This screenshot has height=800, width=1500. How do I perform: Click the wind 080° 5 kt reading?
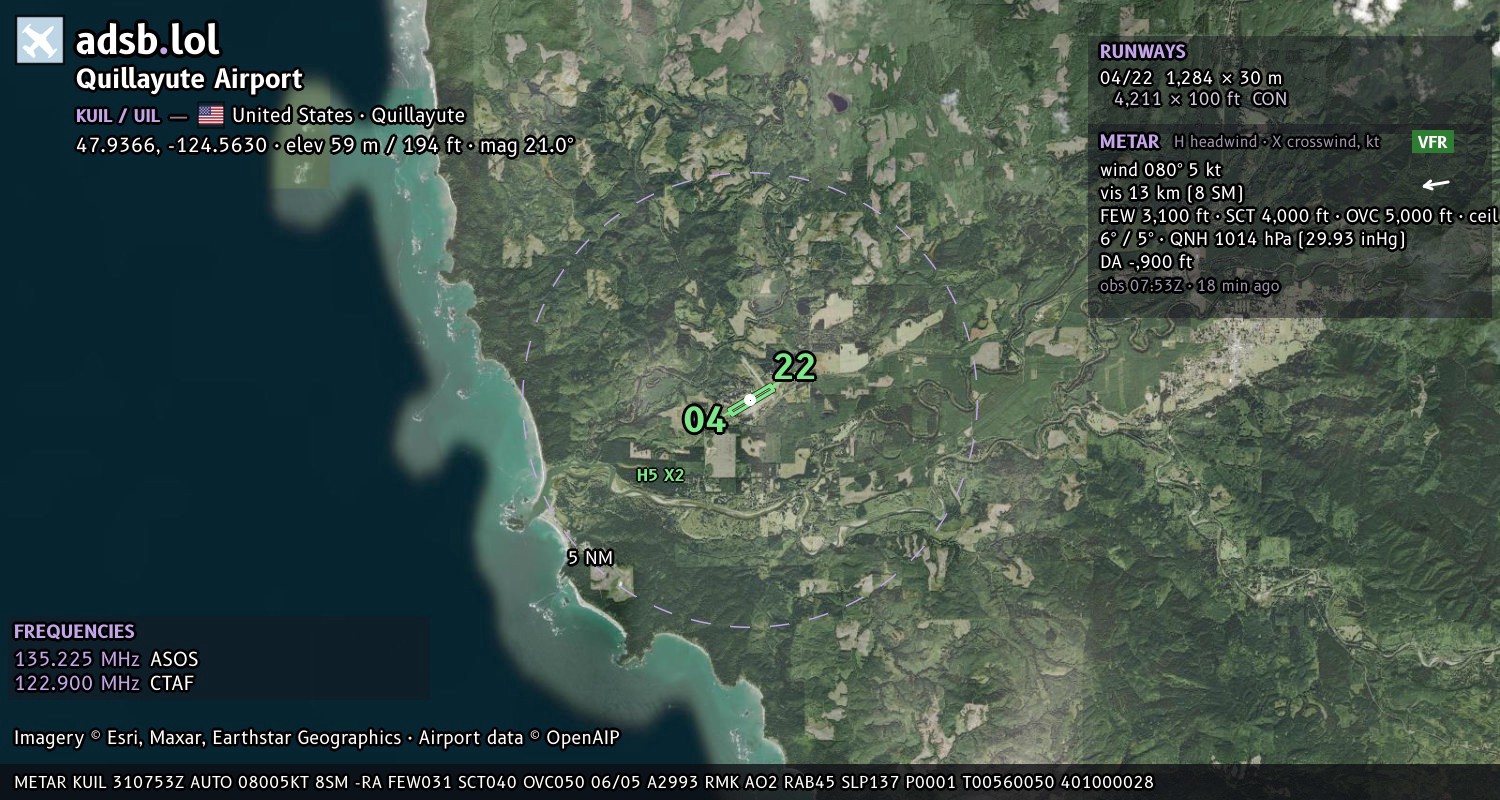click(x=1160, y=170)
